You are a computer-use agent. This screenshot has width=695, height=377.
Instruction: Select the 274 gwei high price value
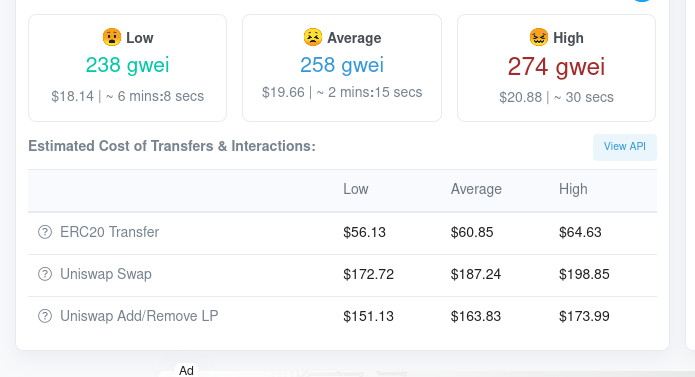tap(556, 67)
